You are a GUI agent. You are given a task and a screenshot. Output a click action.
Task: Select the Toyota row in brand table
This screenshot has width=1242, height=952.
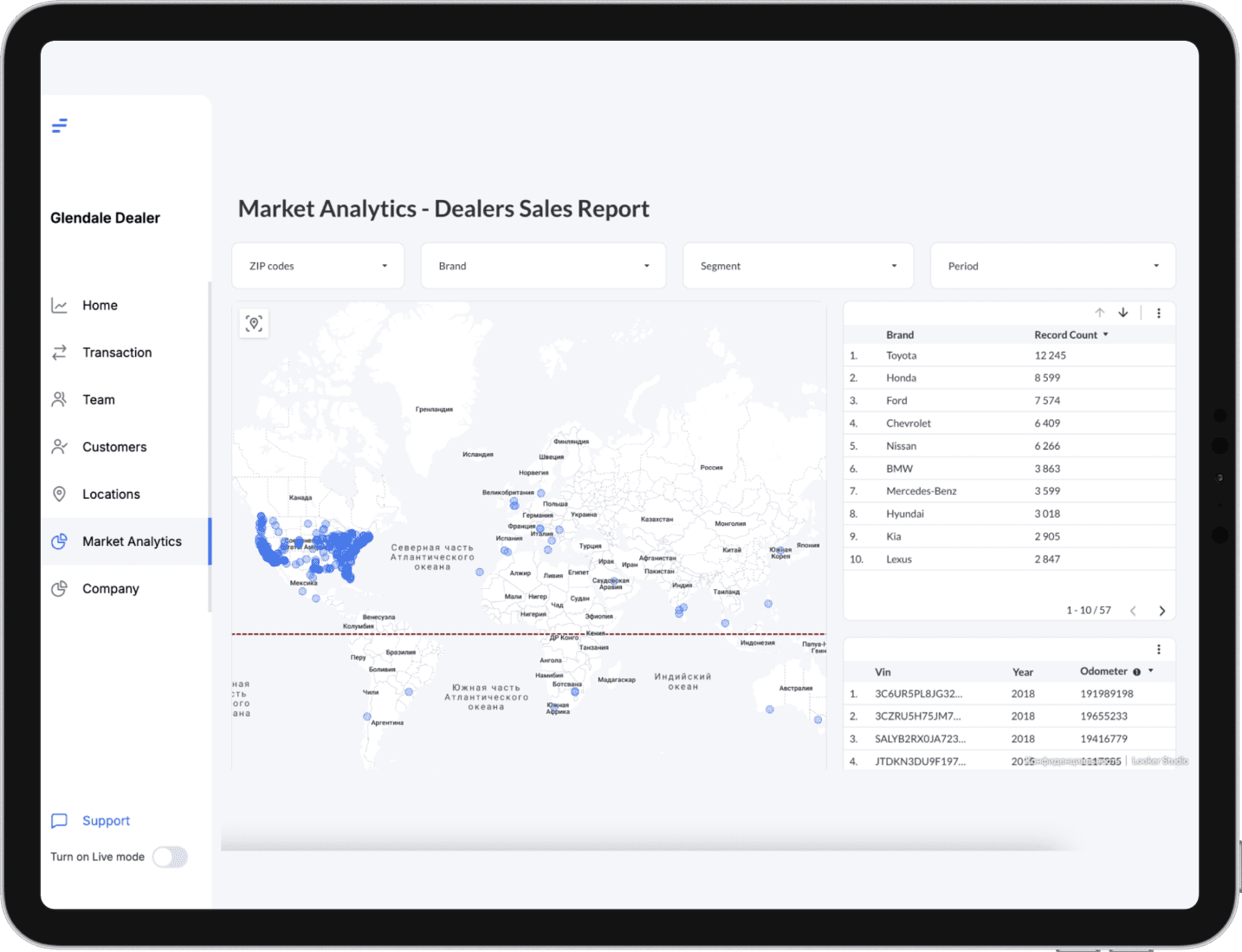(901, 356)
